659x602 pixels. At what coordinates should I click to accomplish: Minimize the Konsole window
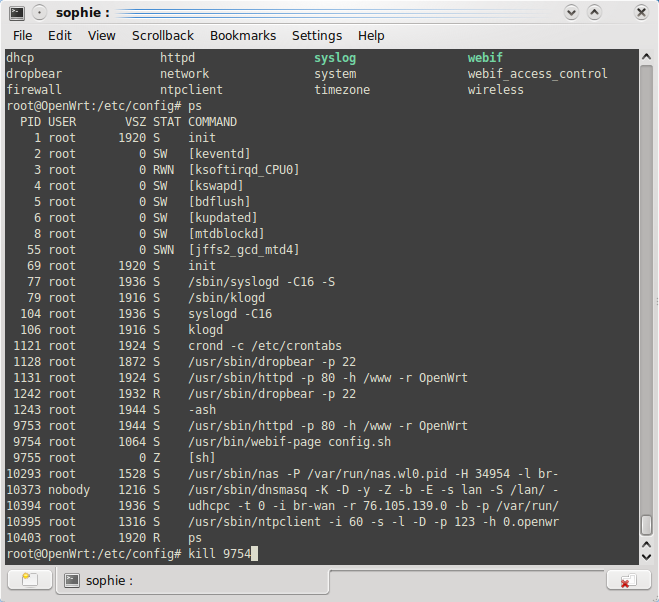tap(571, 13)
